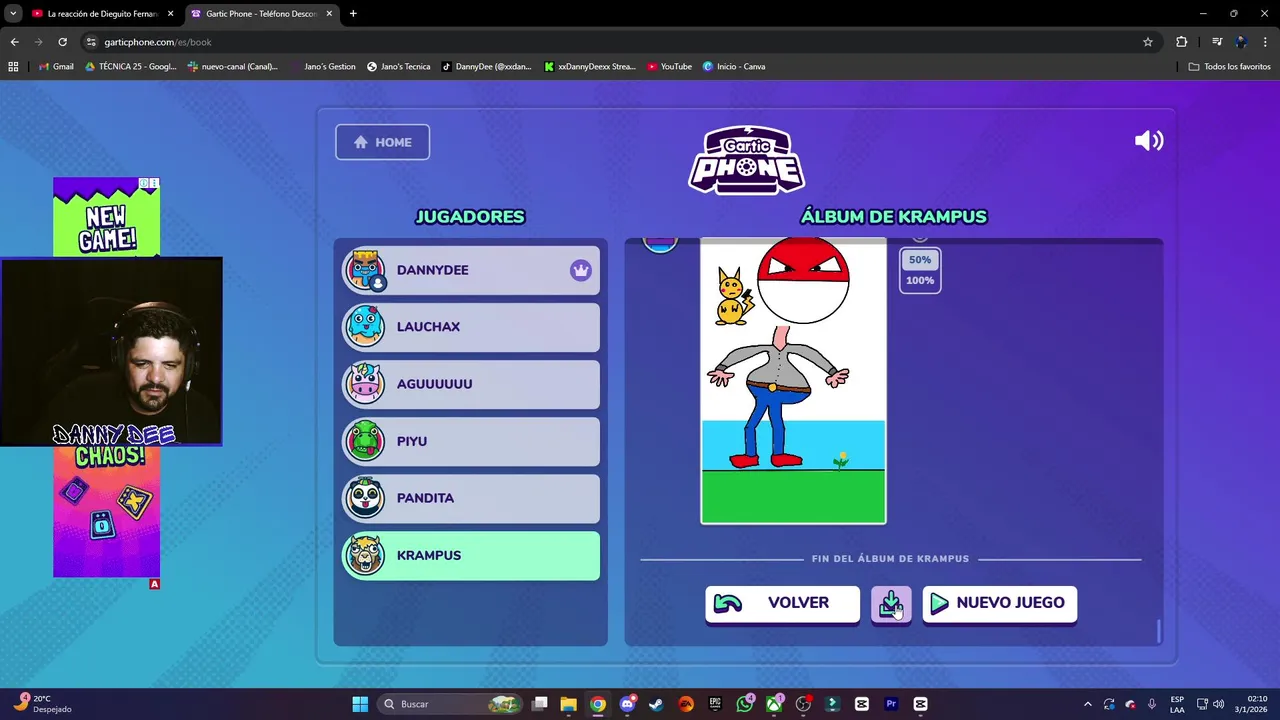The image size is (1280, 720).
Task: Set zoom to 50%
Action: 920,260
